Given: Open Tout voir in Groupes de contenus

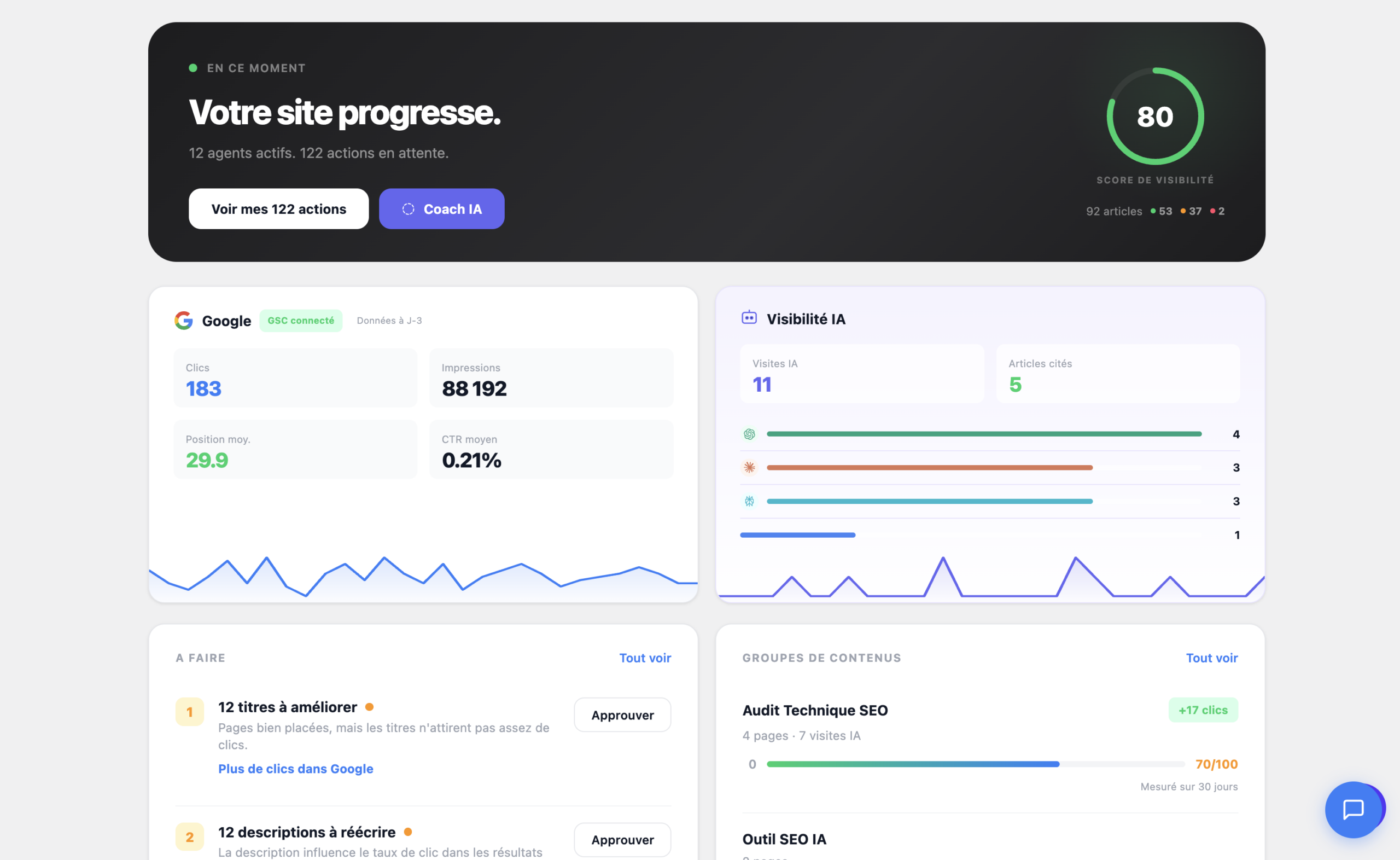Looking at the screenshot, I should click(1211, 658).
